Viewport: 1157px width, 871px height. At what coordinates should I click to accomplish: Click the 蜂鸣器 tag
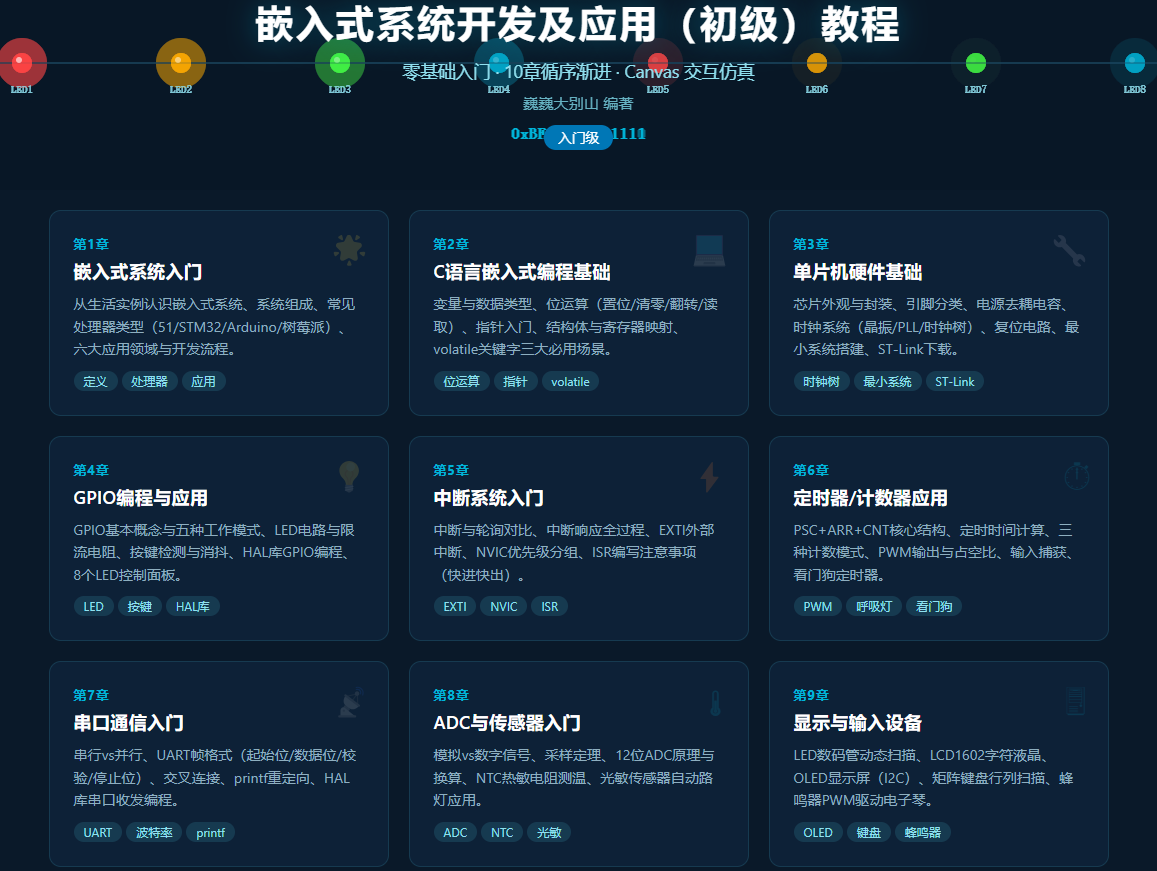tap(923, 833)
